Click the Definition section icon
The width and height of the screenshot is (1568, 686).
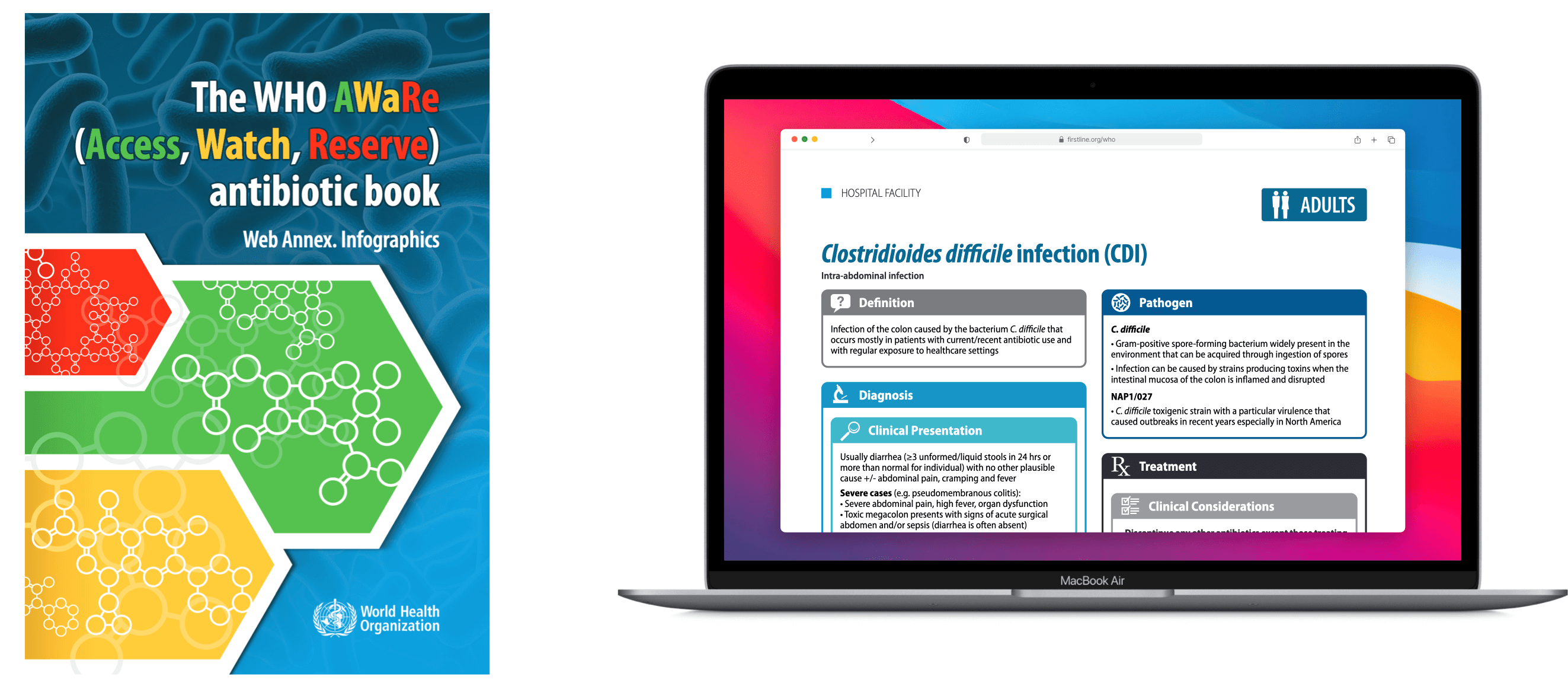click(840, 301)
